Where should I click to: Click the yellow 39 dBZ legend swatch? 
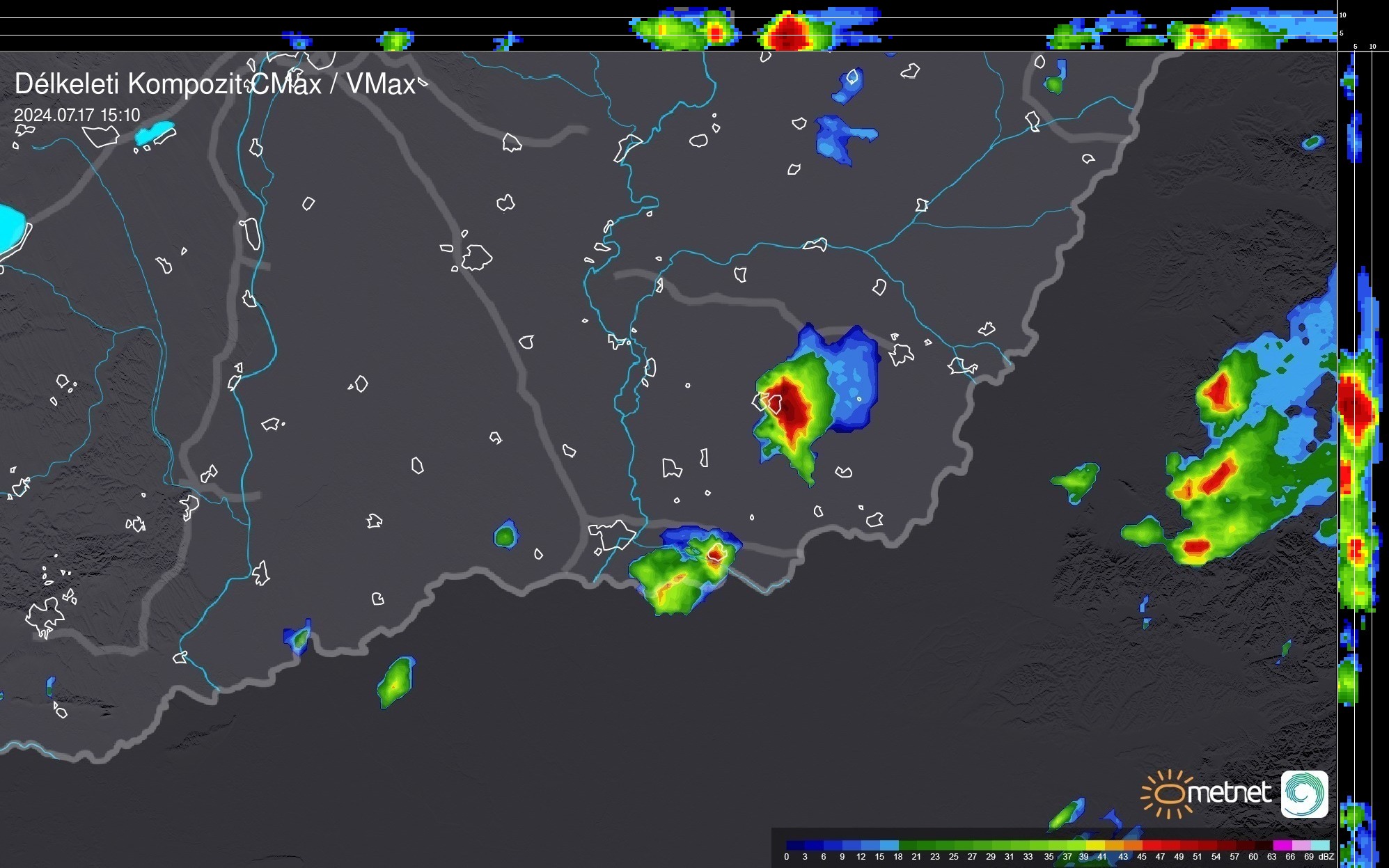click(1094, 845)
